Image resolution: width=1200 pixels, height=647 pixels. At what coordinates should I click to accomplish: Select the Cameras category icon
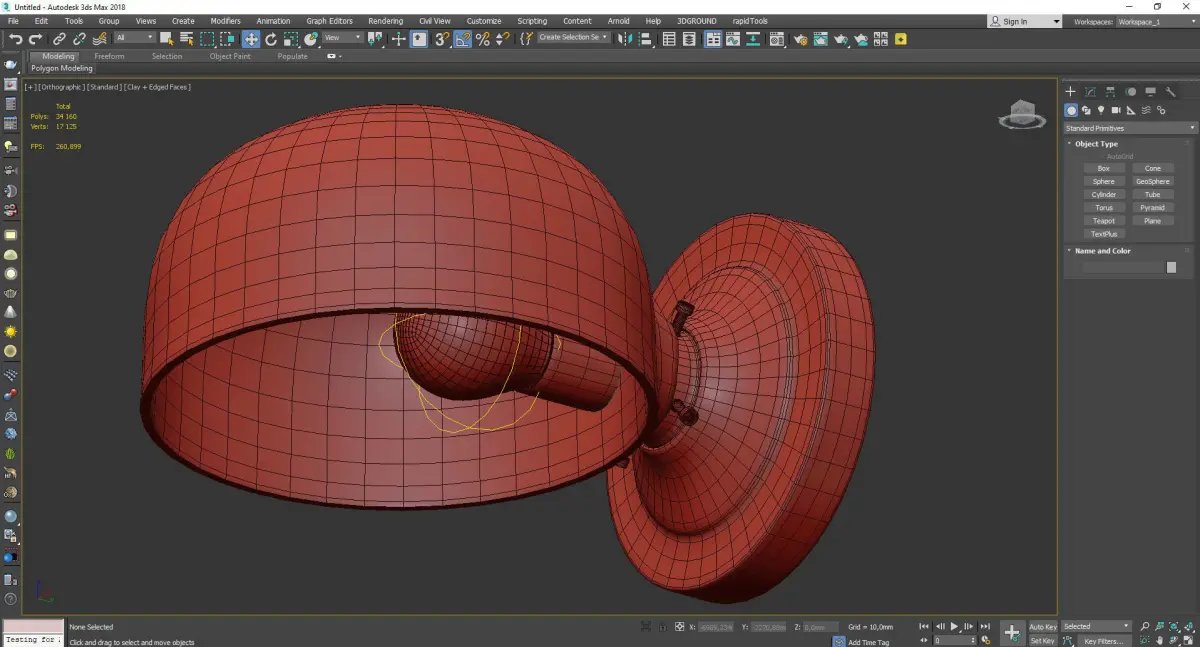click(x=1116, y=110)
